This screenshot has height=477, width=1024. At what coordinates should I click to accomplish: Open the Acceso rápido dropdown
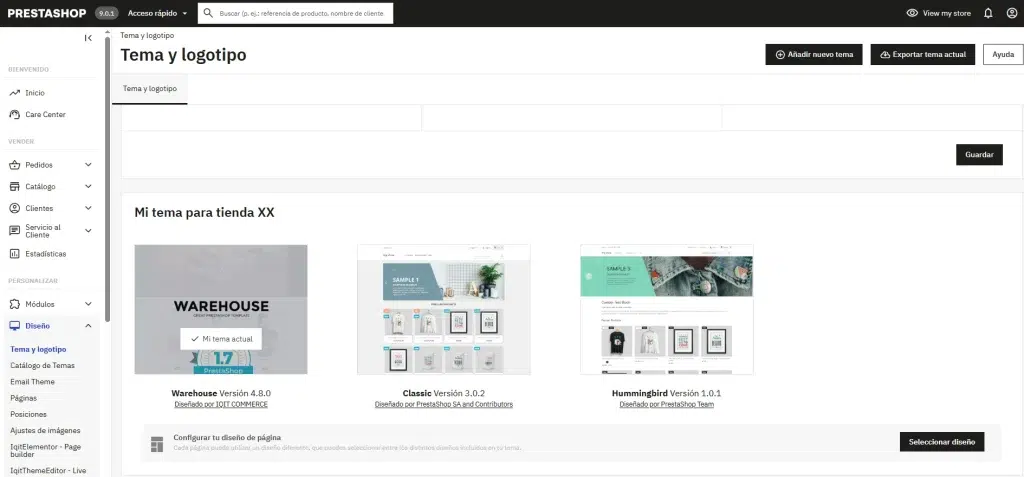click(157, 13)
